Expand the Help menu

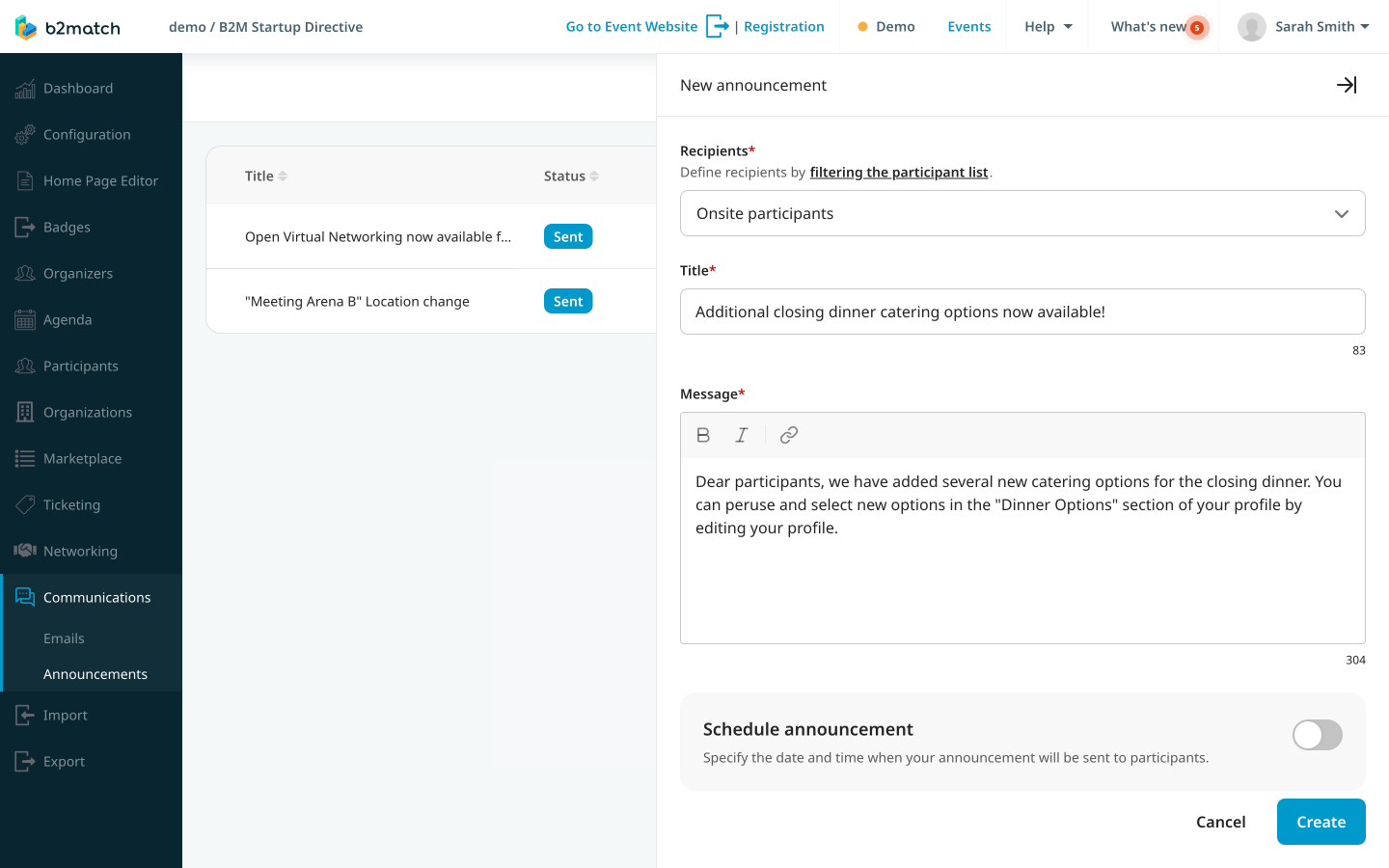pyautogui.click(x=1047, y=26)
